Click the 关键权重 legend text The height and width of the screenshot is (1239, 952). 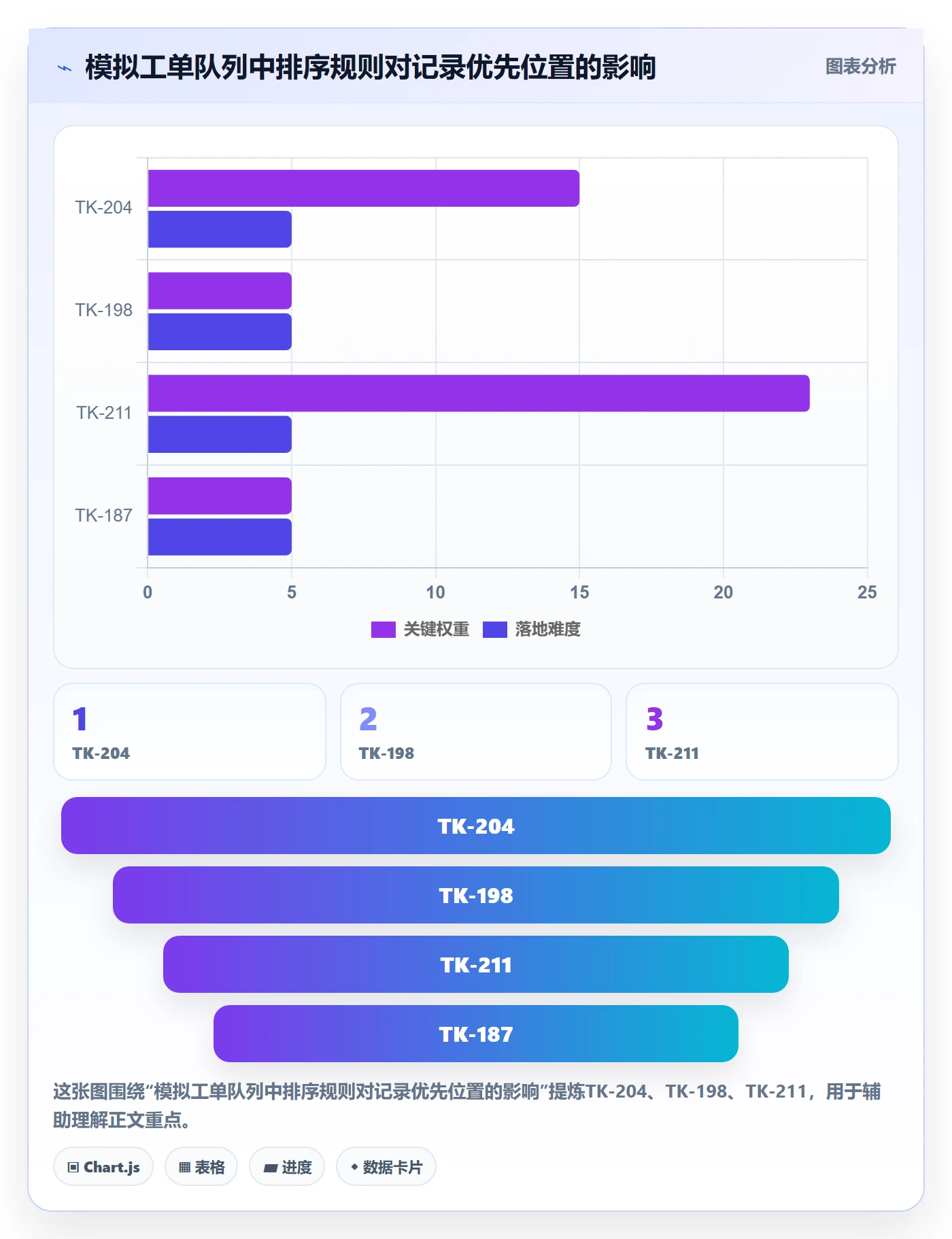click(x=436, y=629)
